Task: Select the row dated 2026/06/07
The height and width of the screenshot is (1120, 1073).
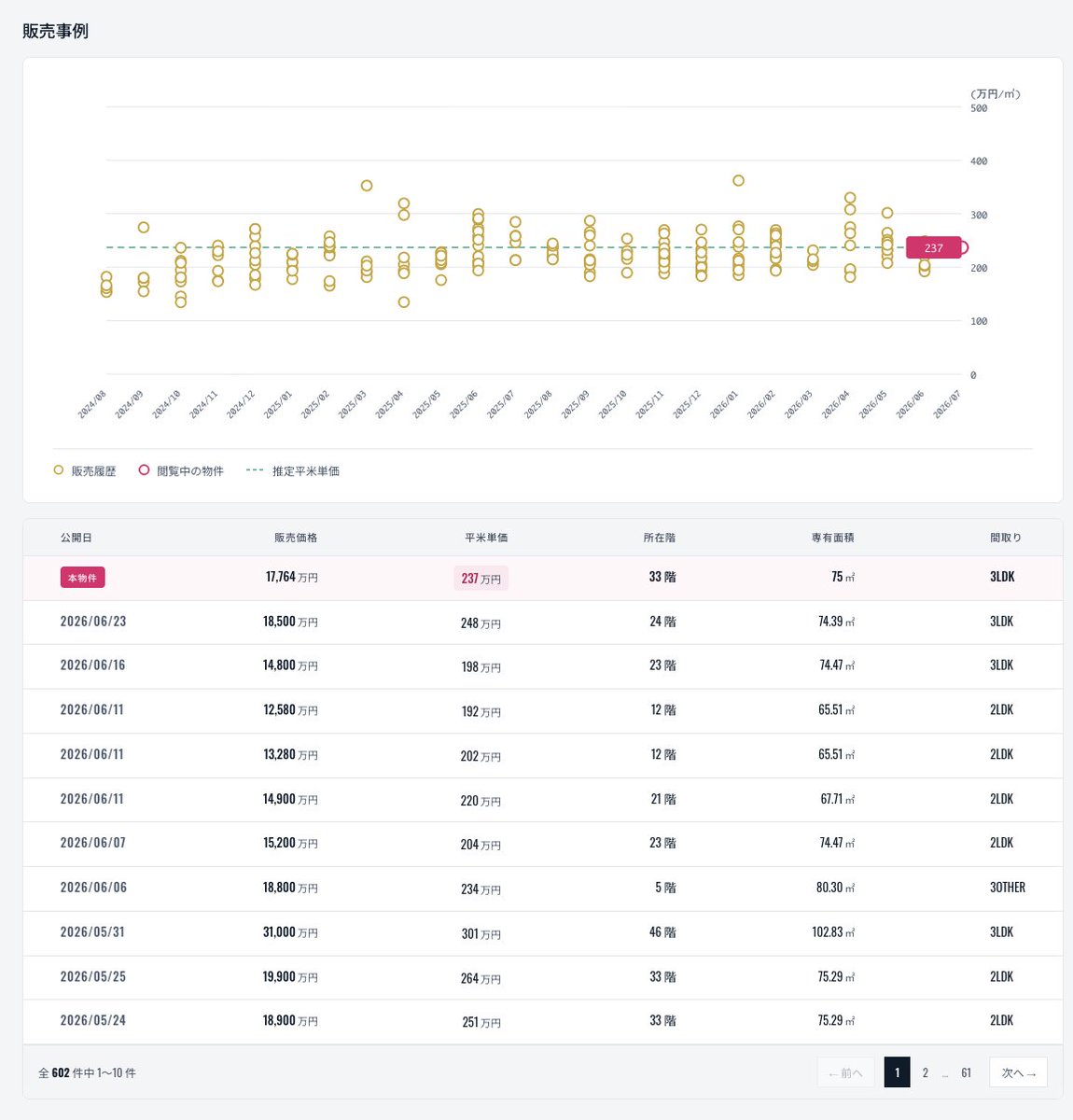Action: [543, 844]
